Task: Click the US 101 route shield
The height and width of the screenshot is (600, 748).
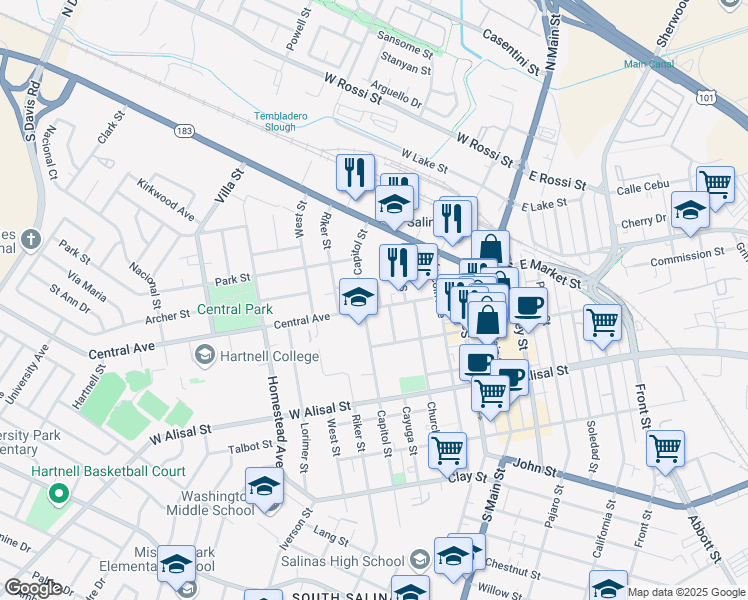Action: click(706, 98)
